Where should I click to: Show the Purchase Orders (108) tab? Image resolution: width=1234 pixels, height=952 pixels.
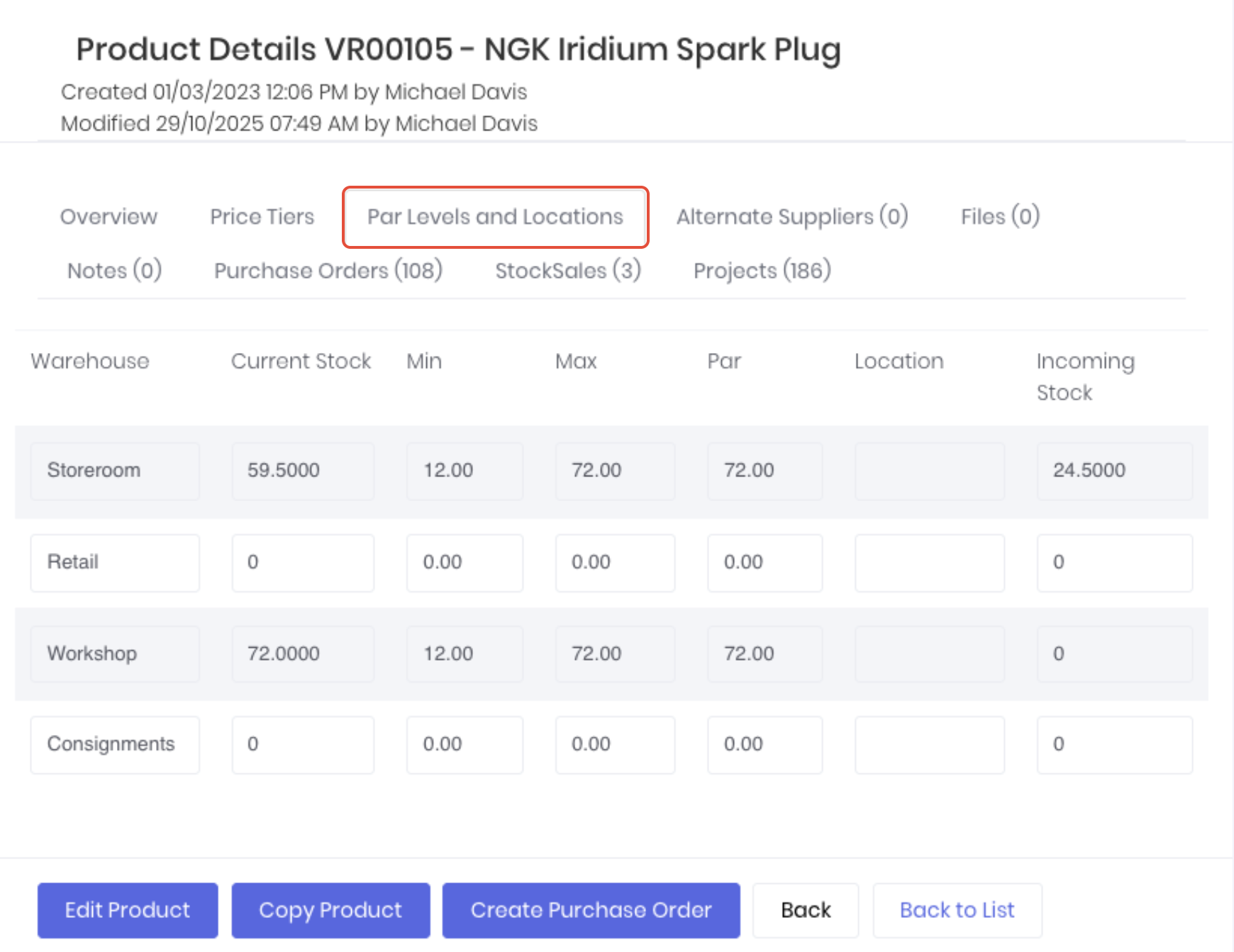coord(328,270)
